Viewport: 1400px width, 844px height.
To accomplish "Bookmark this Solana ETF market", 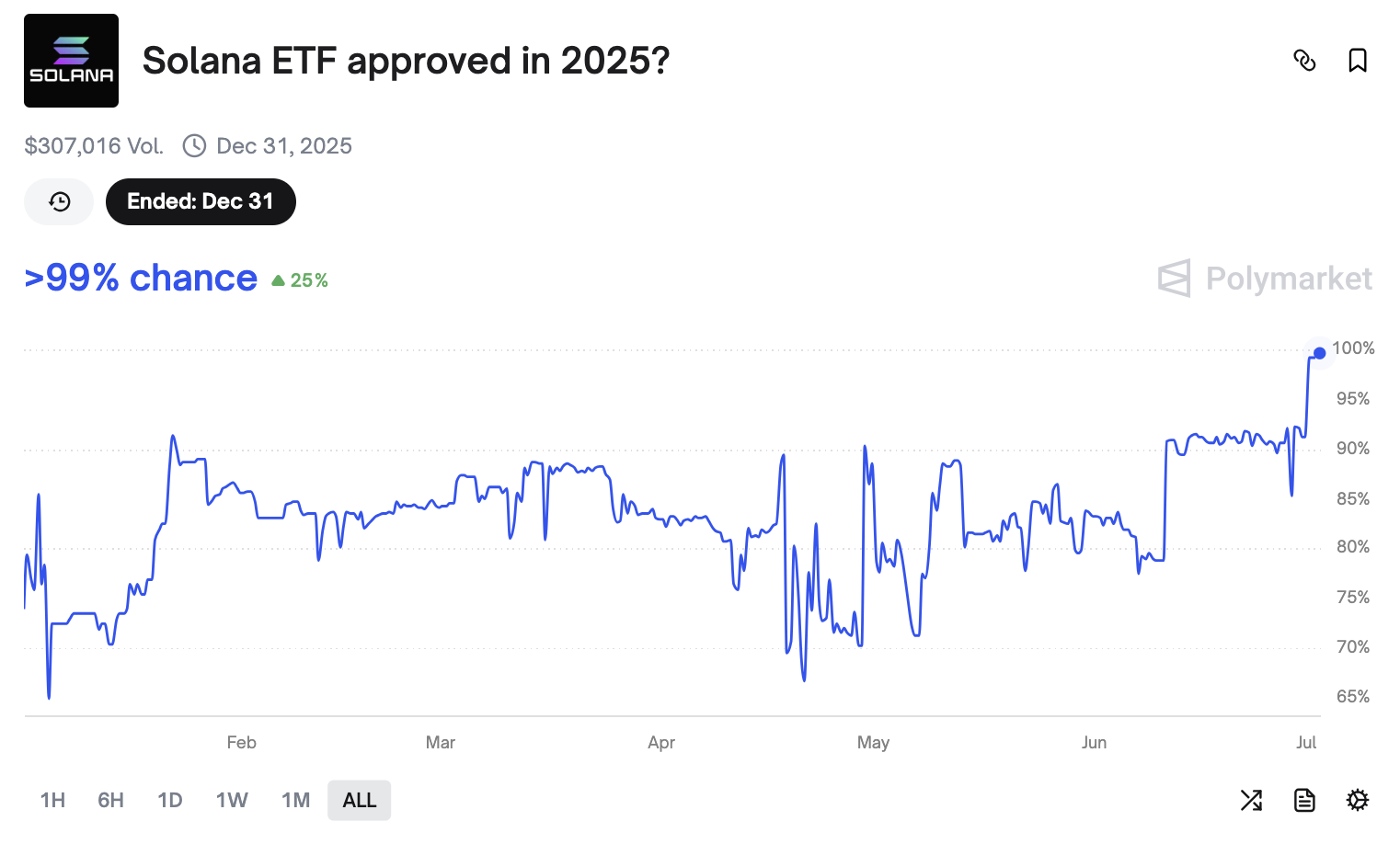I will 1358,61.
